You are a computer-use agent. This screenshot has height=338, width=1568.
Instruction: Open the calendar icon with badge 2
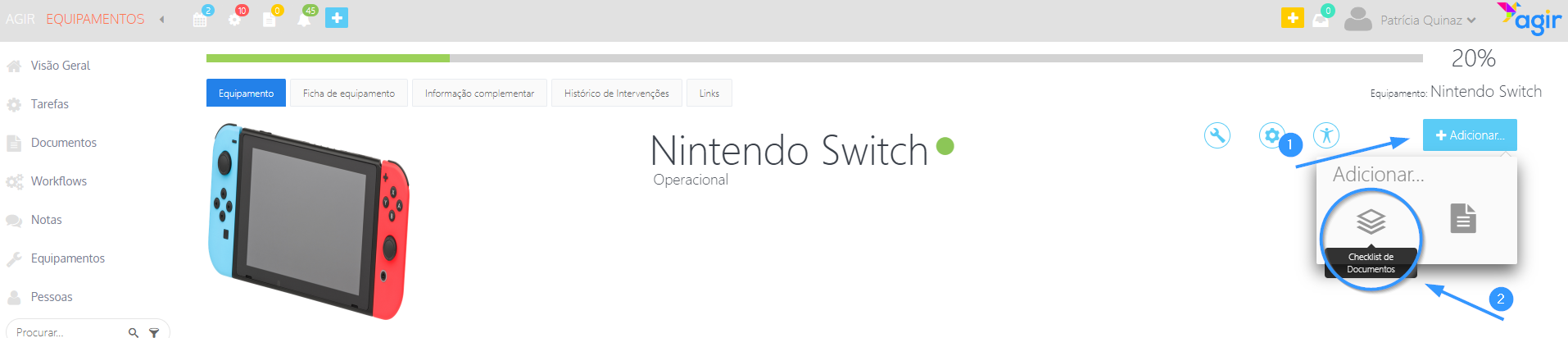[200, 19]
